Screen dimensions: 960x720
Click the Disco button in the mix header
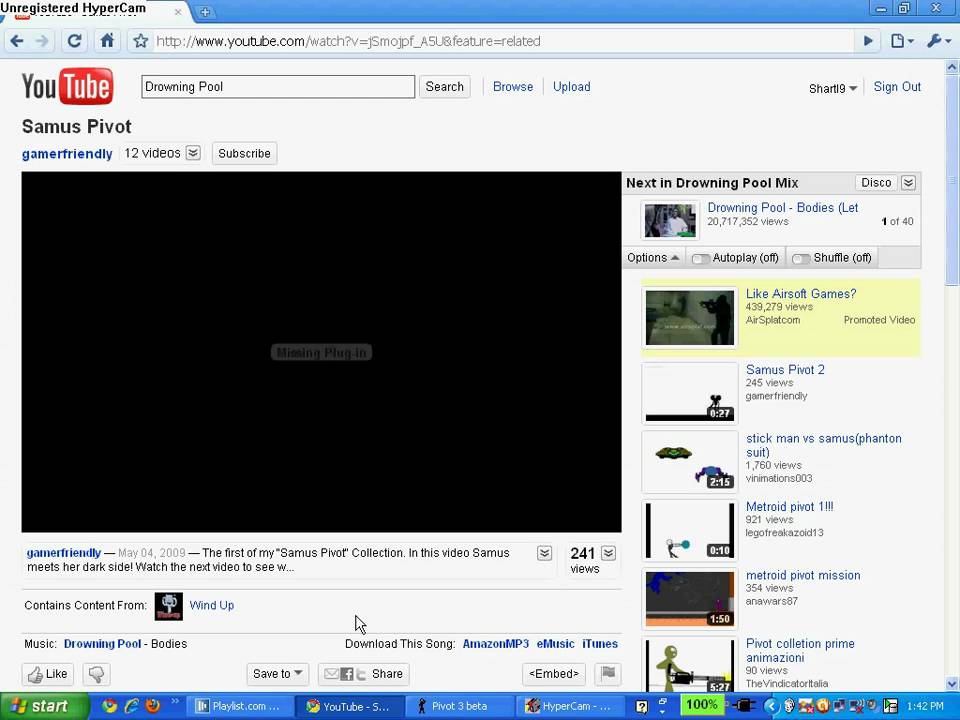tap(876, 182)
